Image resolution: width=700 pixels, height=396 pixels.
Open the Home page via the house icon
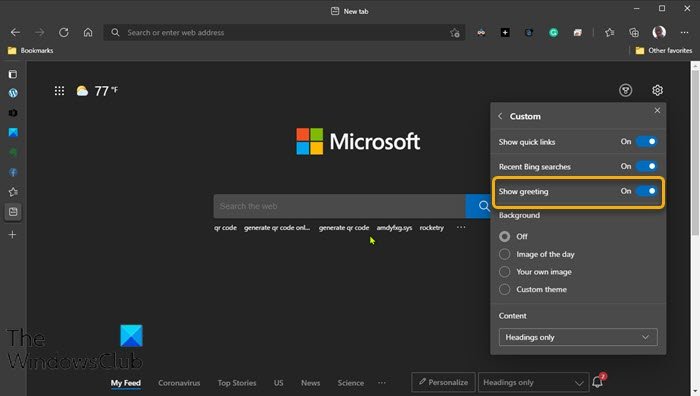pos(88,33)
